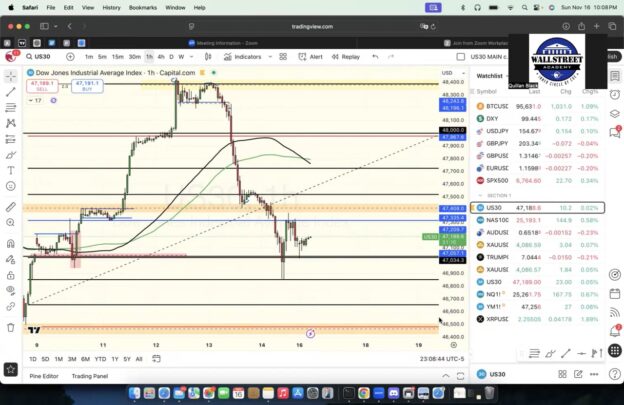Select the 15m timeframe

pos(118,57)
